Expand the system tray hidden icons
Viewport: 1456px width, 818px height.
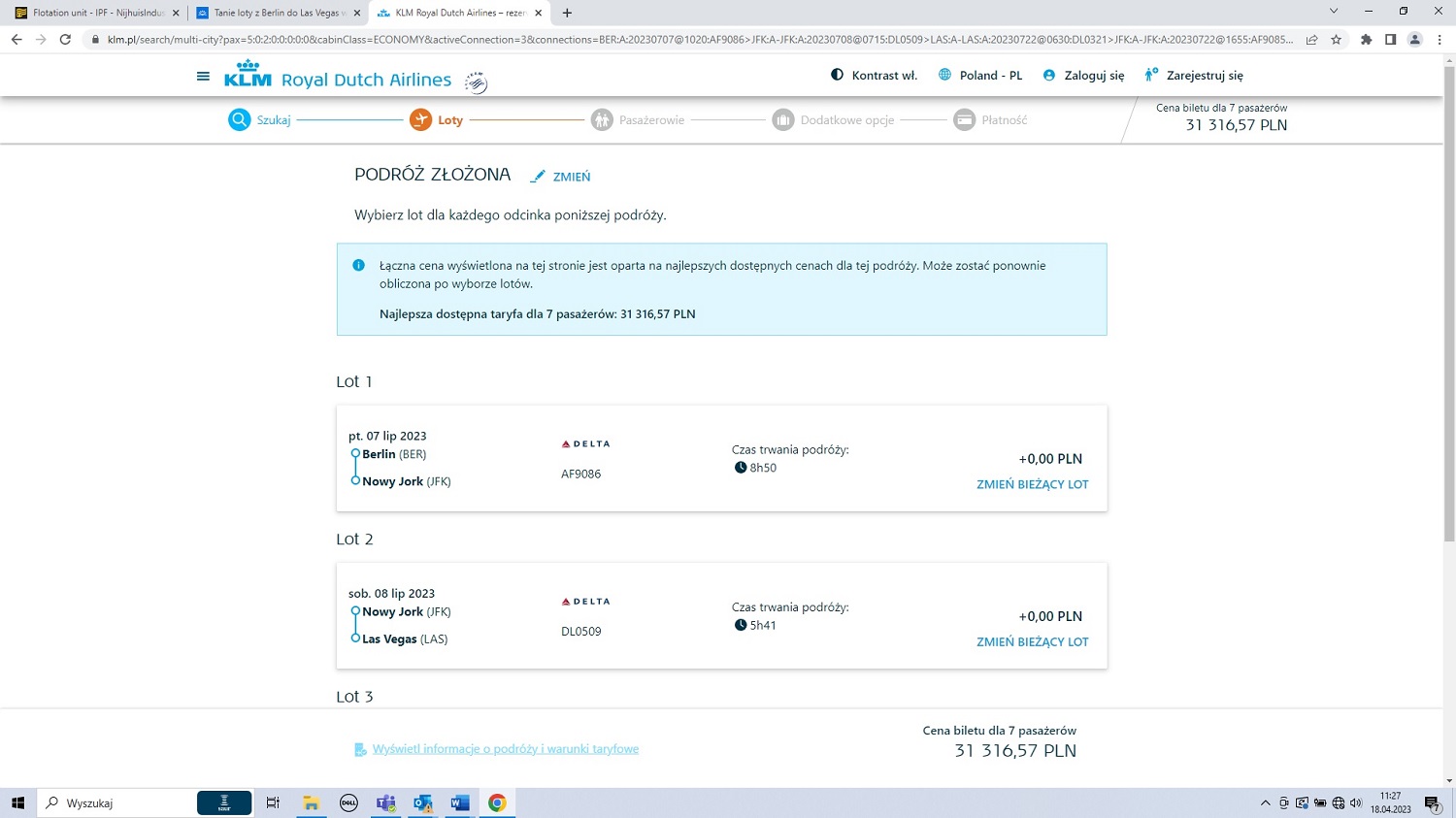click(x=1266, y=802)
